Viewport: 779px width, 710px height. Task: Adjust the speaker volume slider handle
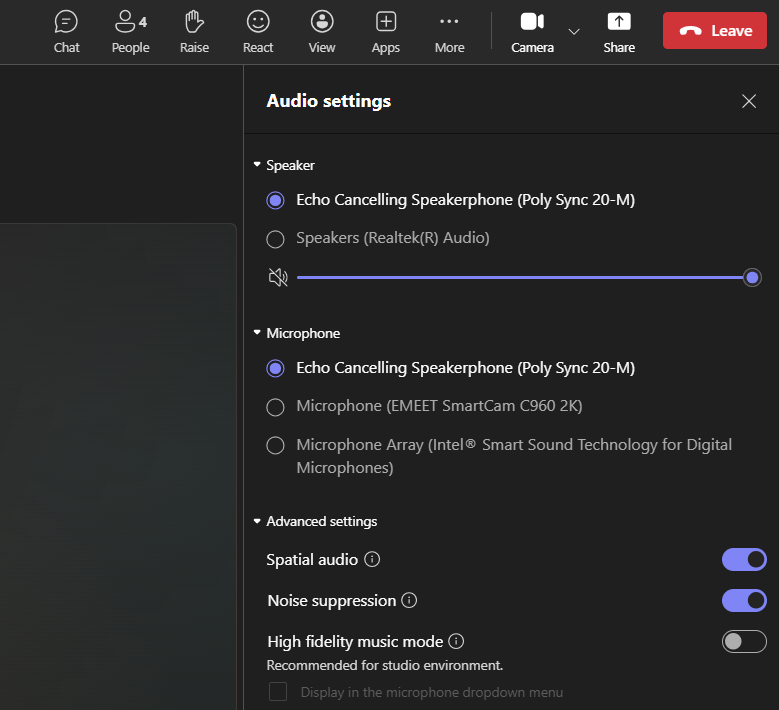752,277
